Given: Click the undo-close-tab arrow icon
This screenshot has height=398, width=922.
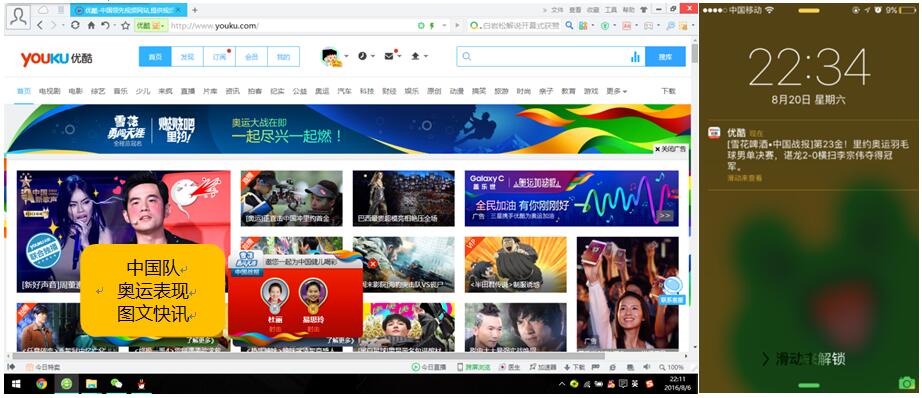Looking at the screenshot, I should point(105,26).
